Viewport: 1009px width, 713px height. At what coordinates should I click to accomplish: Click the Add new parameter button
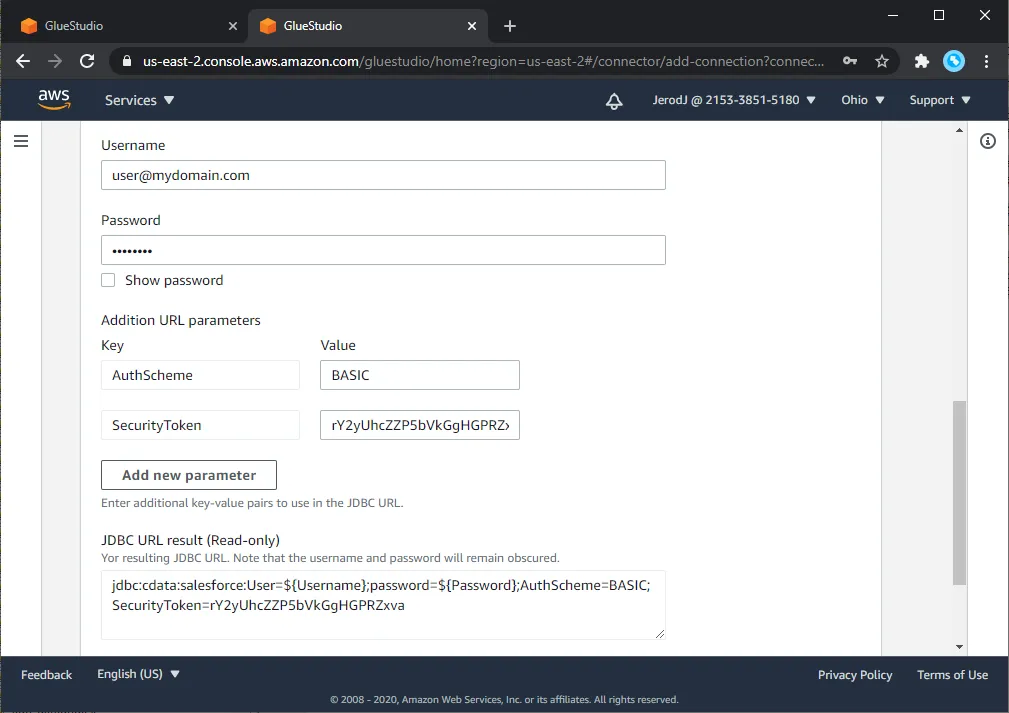[188, 475]
